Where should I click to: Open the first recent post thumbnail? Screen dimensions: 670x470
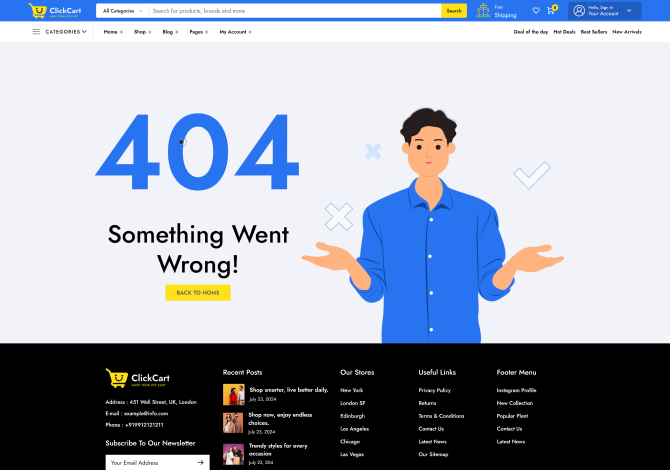tap(233, 394)
